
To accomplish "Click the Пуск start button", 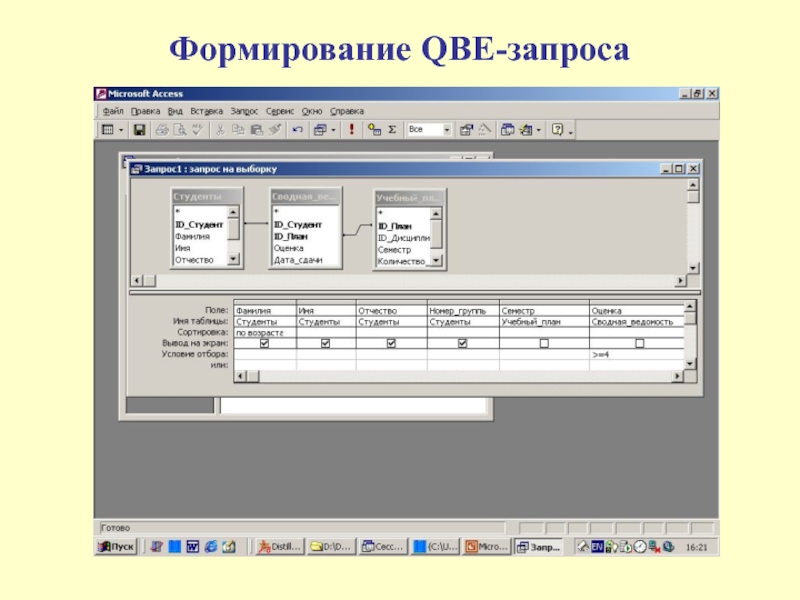I will click(117, 547).
